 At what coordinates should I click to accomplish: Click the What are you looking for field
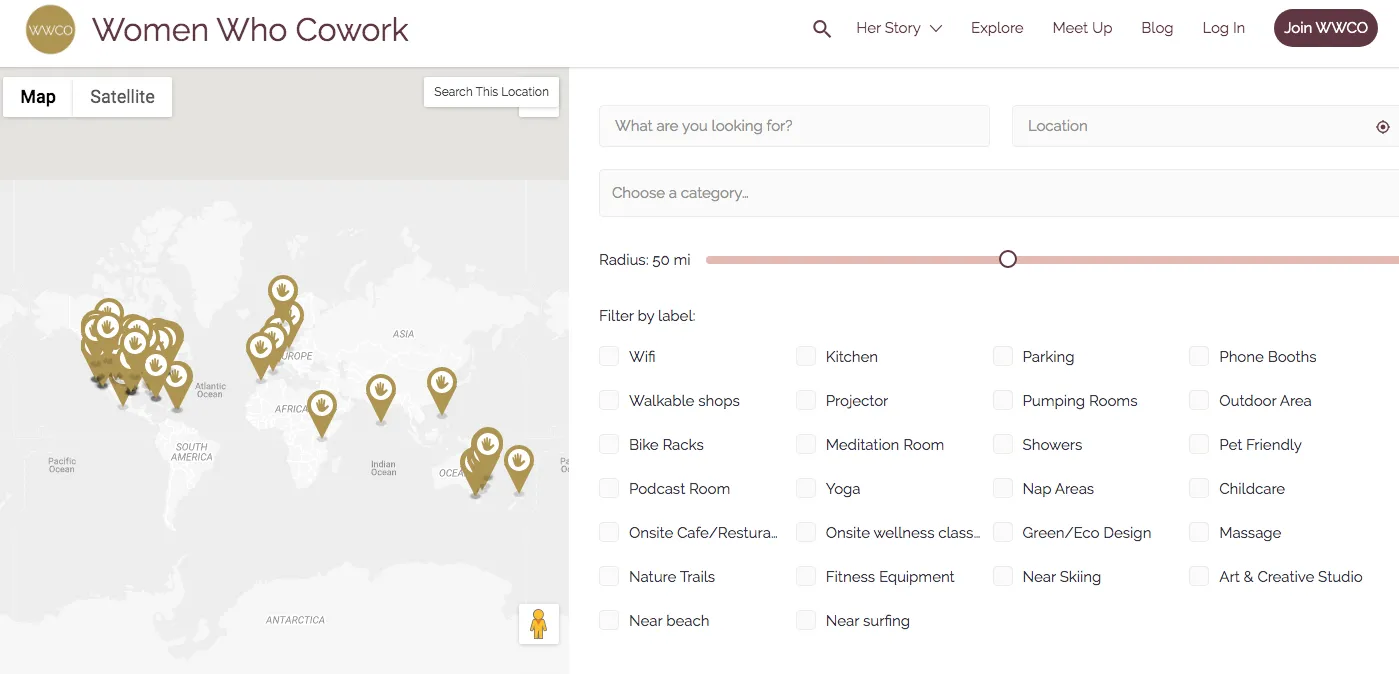(x=794, y=126)
